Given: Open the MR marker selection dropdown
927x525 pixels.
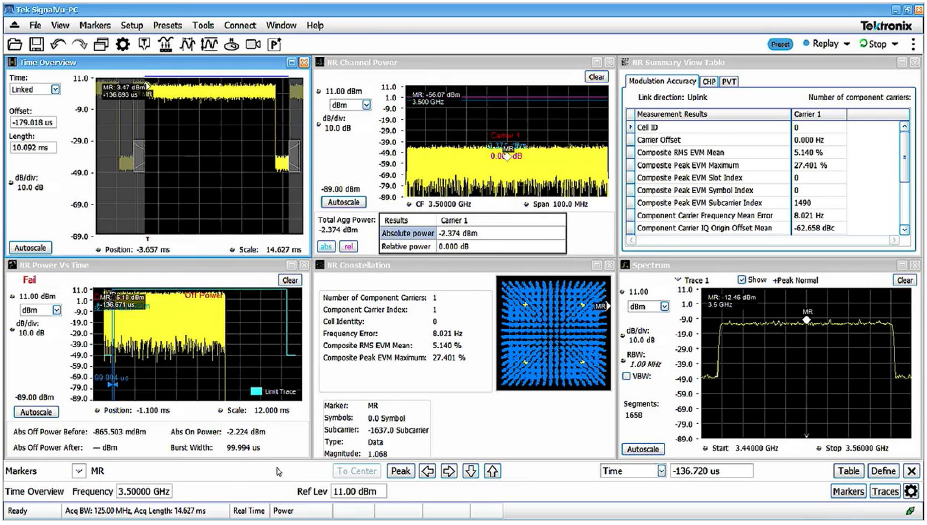Looking at the screenshot, I should [79, 471].
